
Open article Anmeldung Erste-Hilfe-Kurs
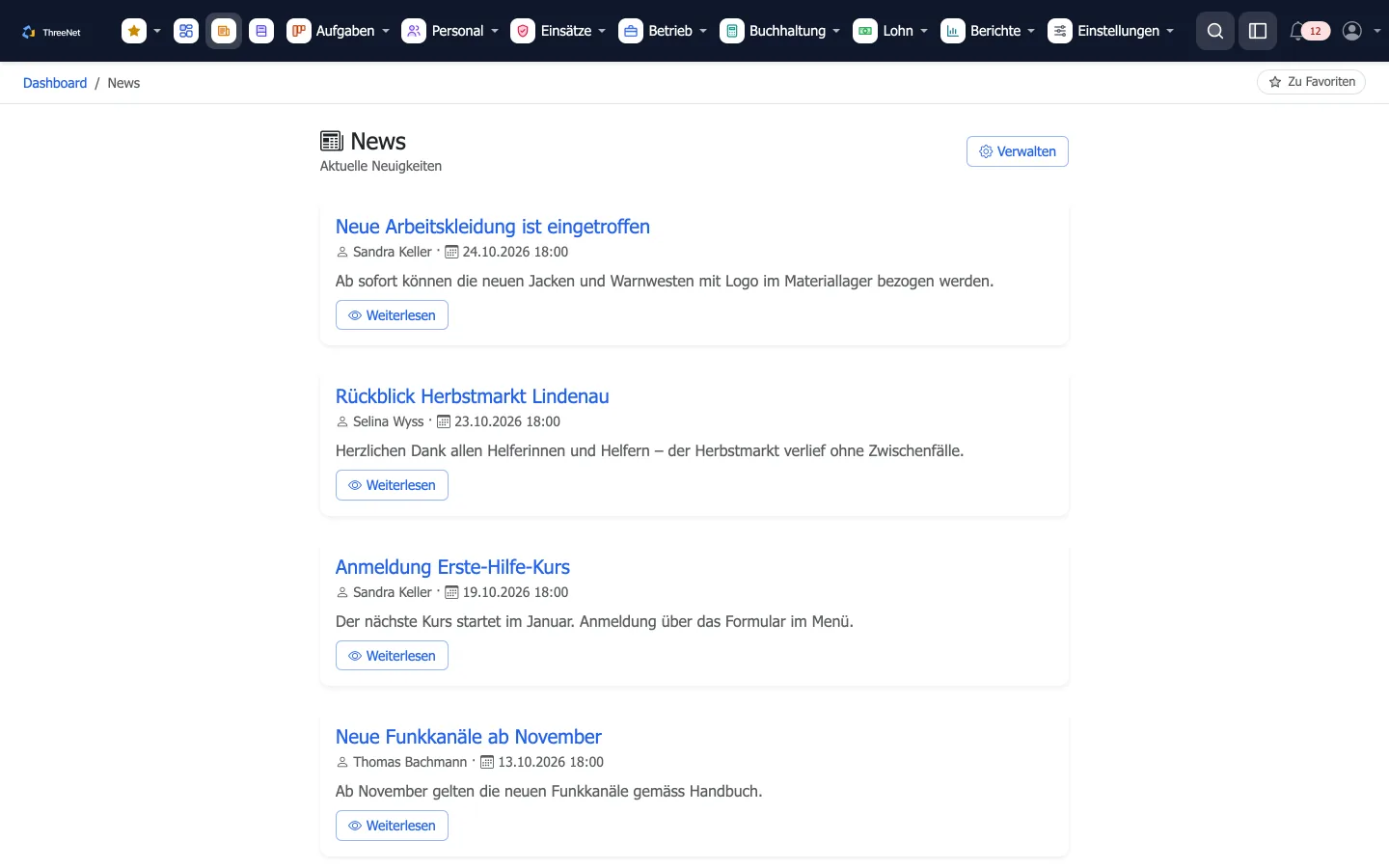(x=452, y=567)
